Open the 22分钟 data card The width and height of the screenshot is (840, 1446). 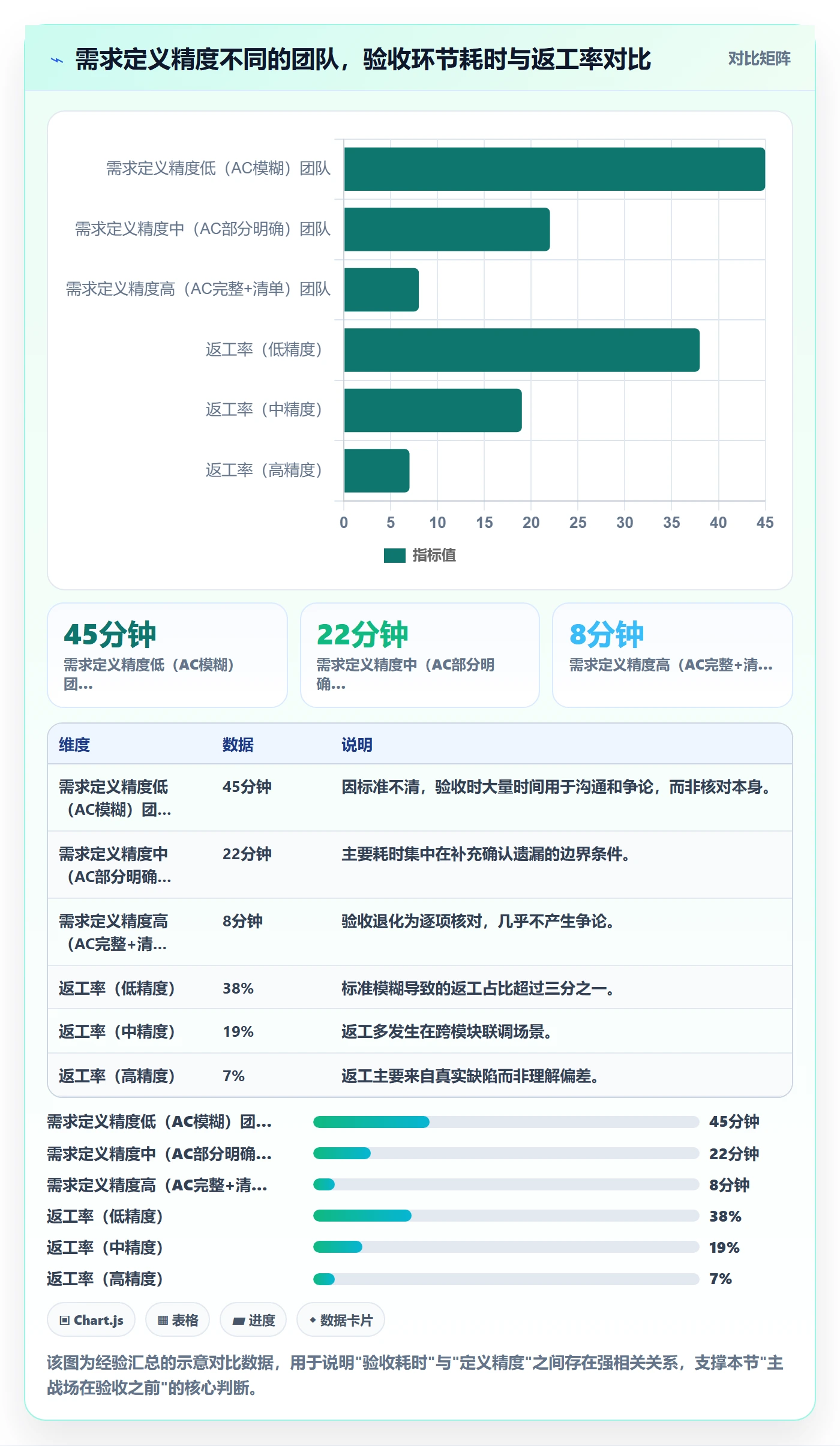pyautogui.click(x=420, y=655)
